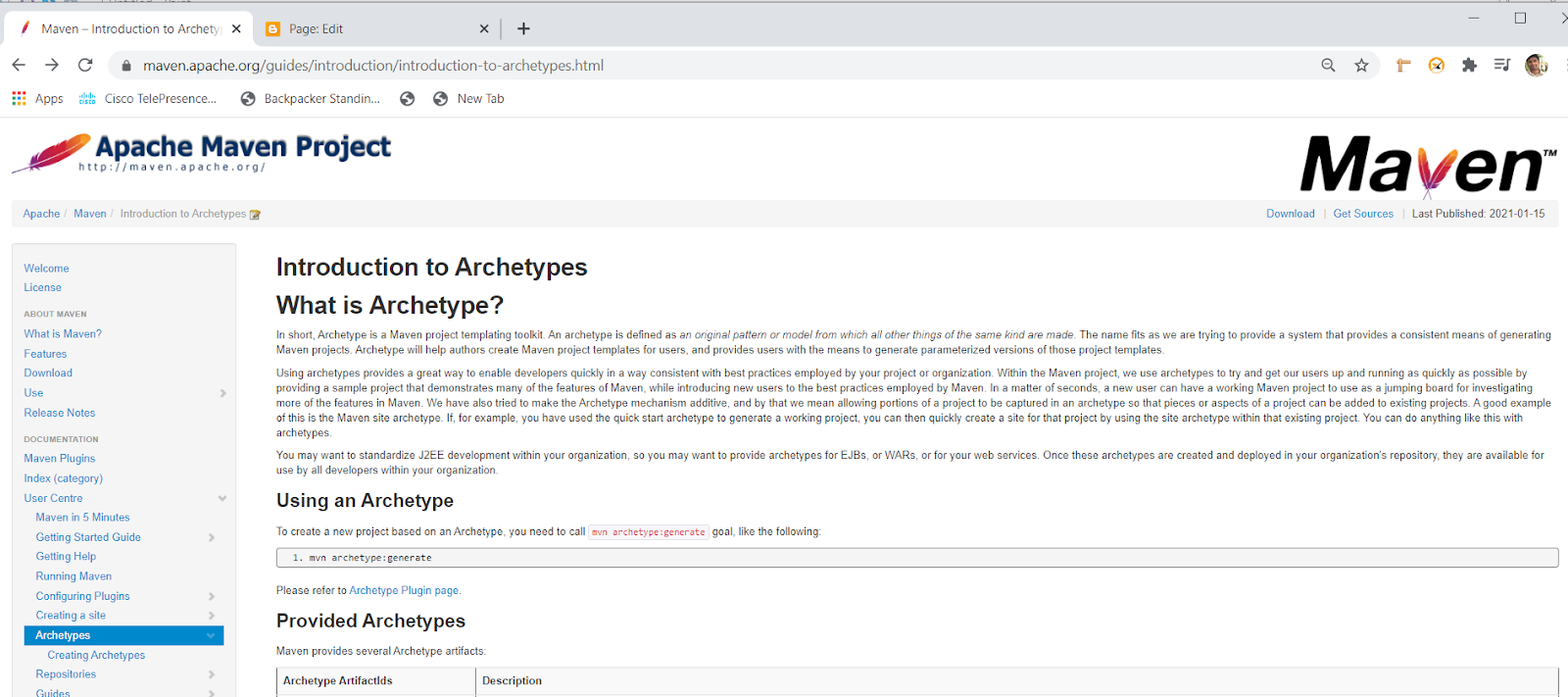Open Getting Help sidebar link

[x=66, y=557]
